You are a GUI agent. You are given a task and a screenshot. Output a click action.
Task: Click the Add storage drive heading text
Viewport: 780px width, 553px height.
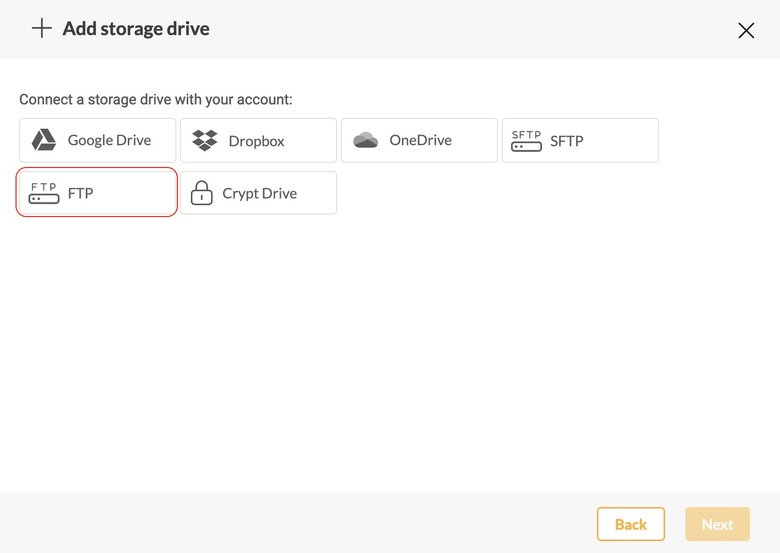click(136, 28)
